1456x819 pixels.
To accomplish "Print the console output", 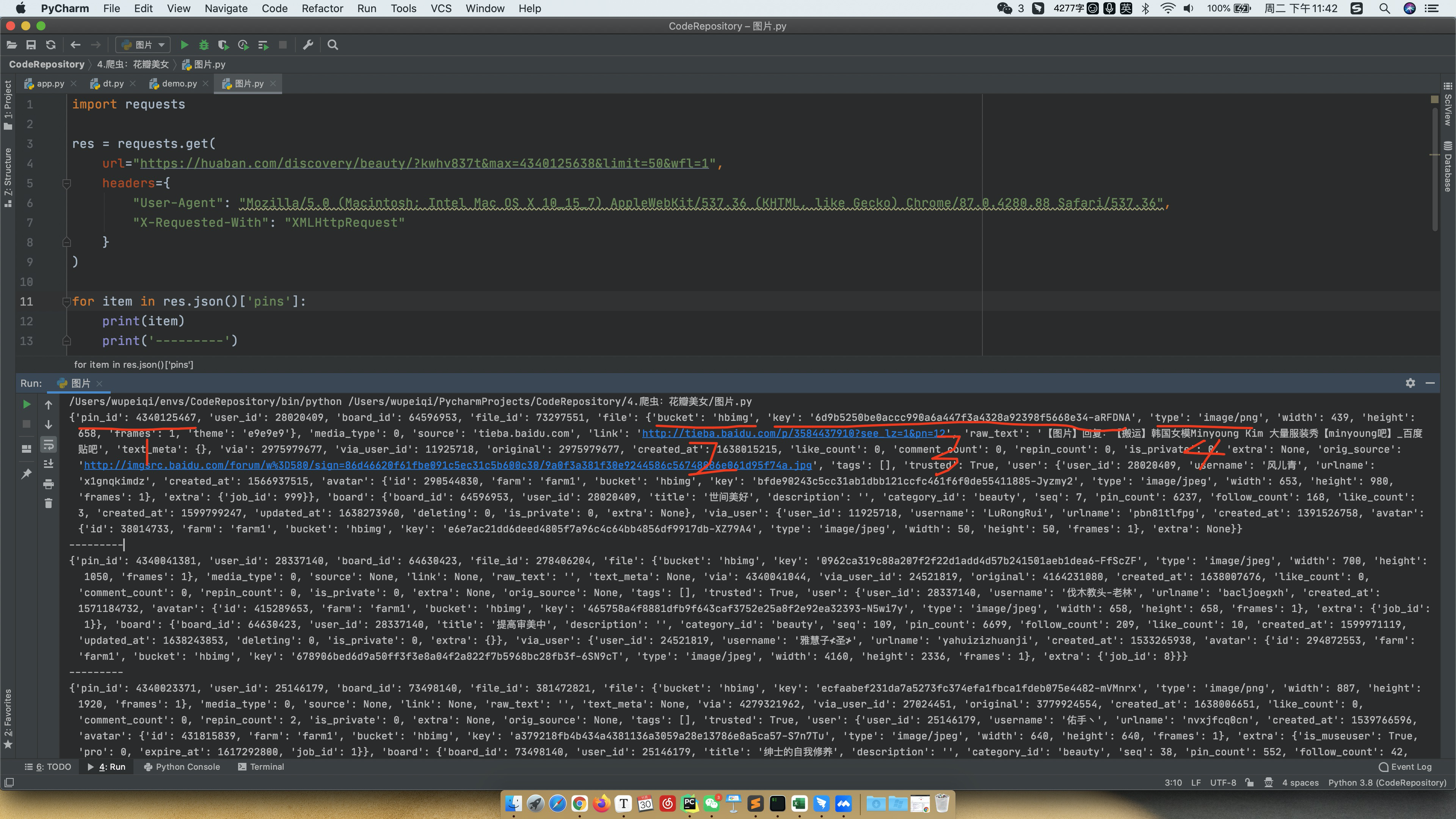I will point(49,484).
